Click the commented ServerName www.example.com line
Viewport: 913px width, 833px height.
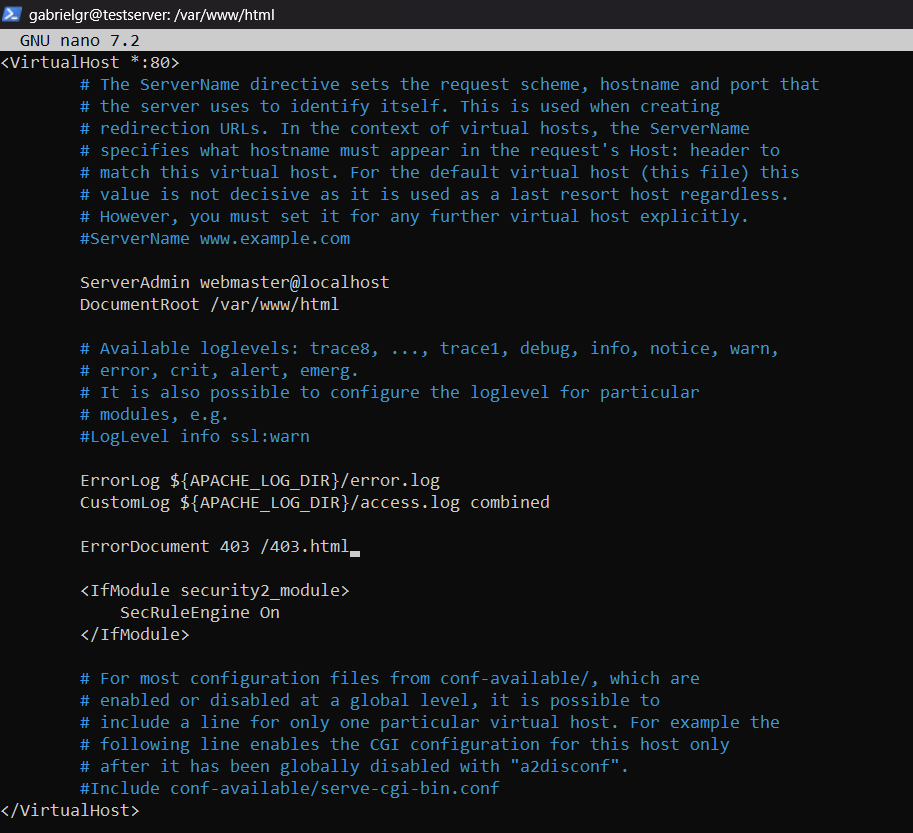coord(215,238)
